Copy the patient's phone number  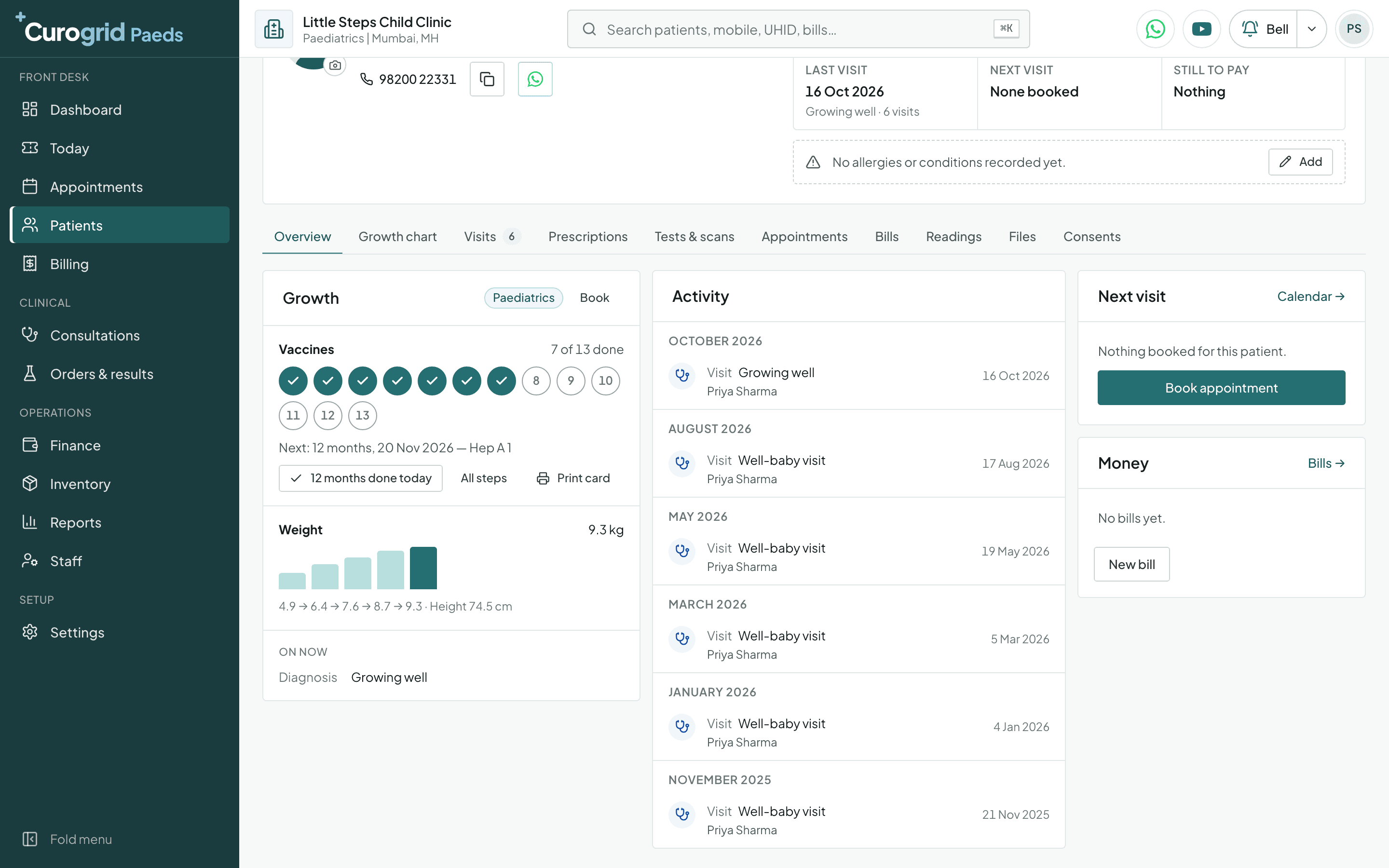[x=487, y=79]
